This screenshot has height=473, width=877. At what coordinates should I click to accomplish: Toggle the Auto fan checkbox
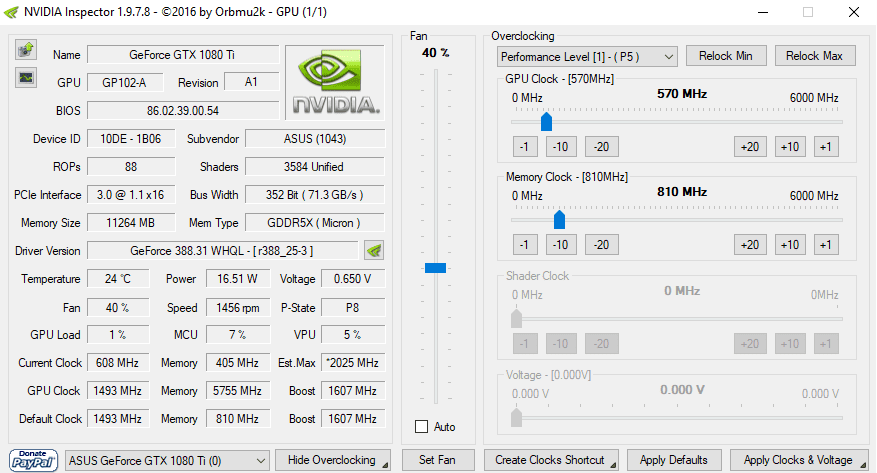422,427
